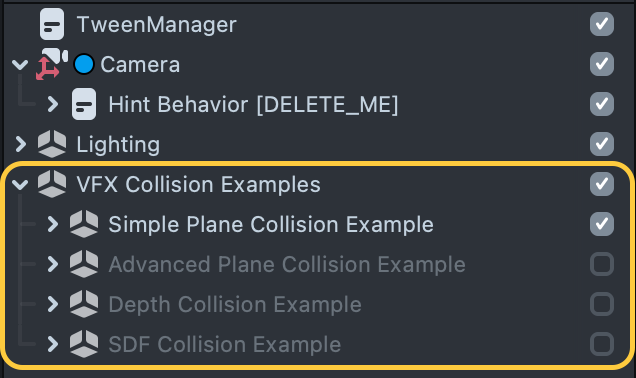Collapse the VFX Collision Examples group
The image size is (636, 378).
pyautogui.click(x=20, y=185)
